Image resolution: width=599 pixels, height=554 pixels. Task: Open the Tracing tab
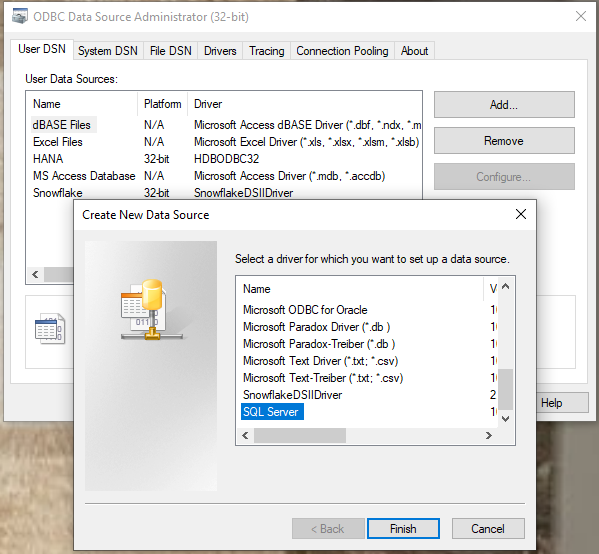pyautogui.click(x=267, y=51)
